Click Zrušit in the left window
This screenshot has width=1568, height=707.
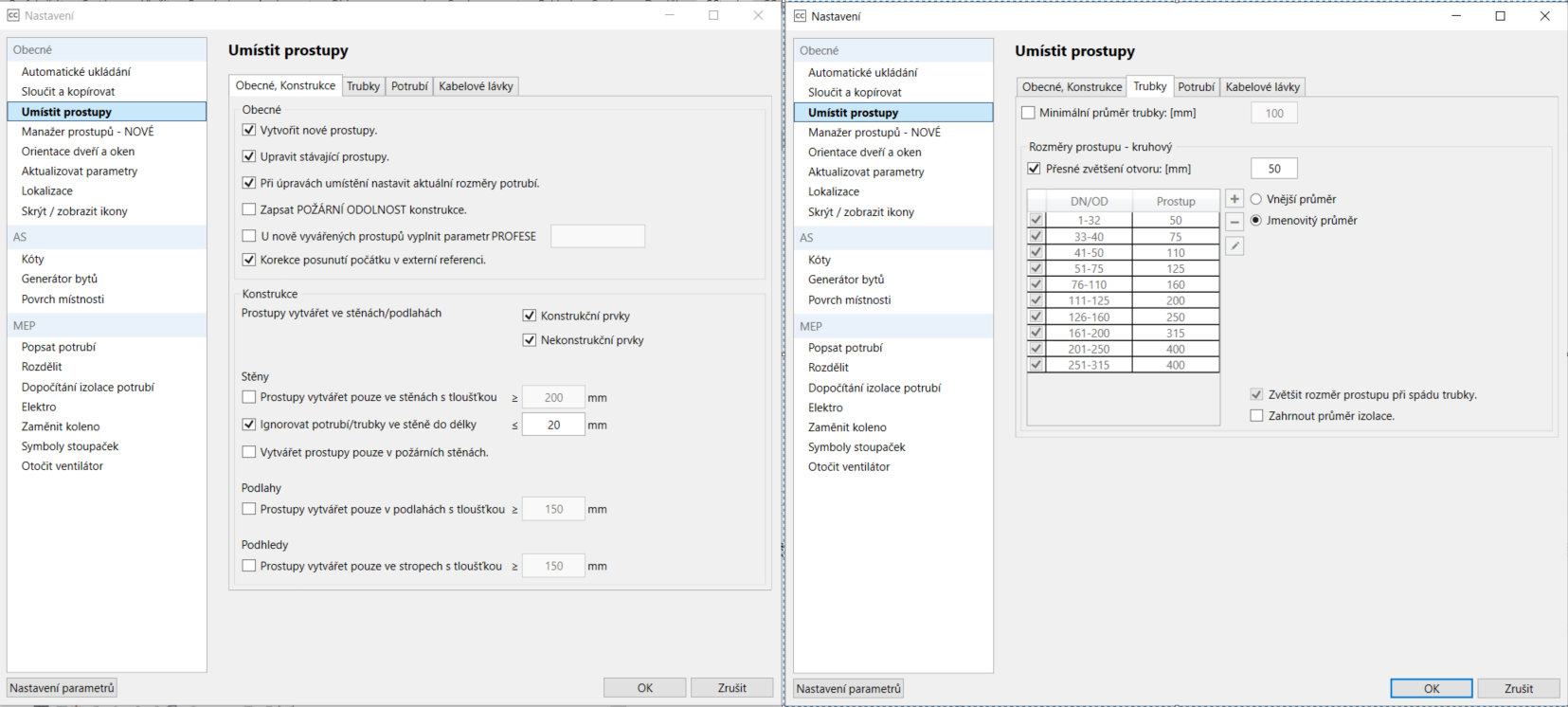tap(731, 688)
